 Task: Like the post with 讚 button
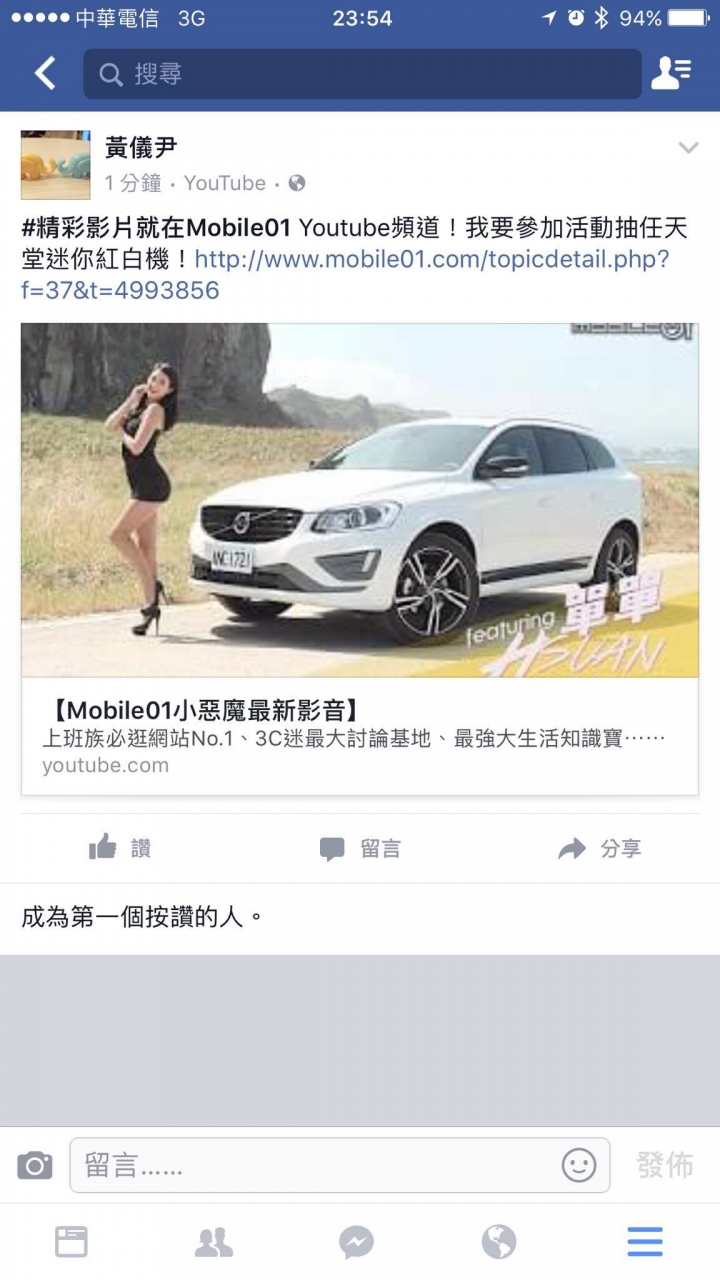pos(120,848)
